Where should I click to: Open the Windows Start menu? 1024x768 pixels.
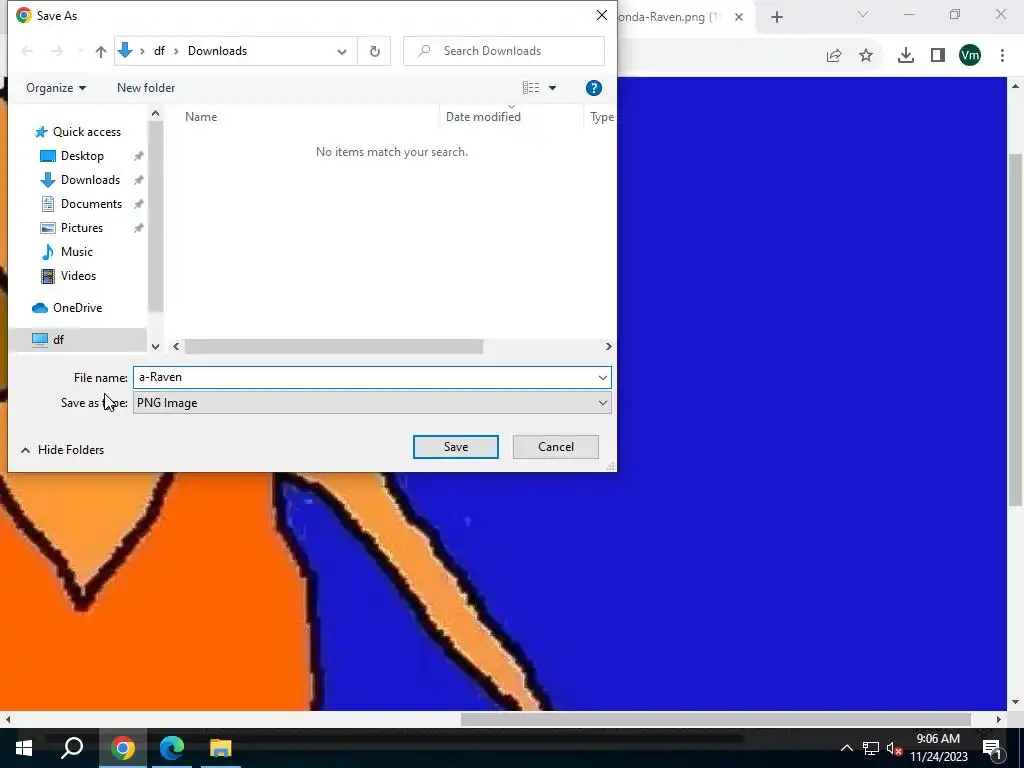click(x=24, y=748)
